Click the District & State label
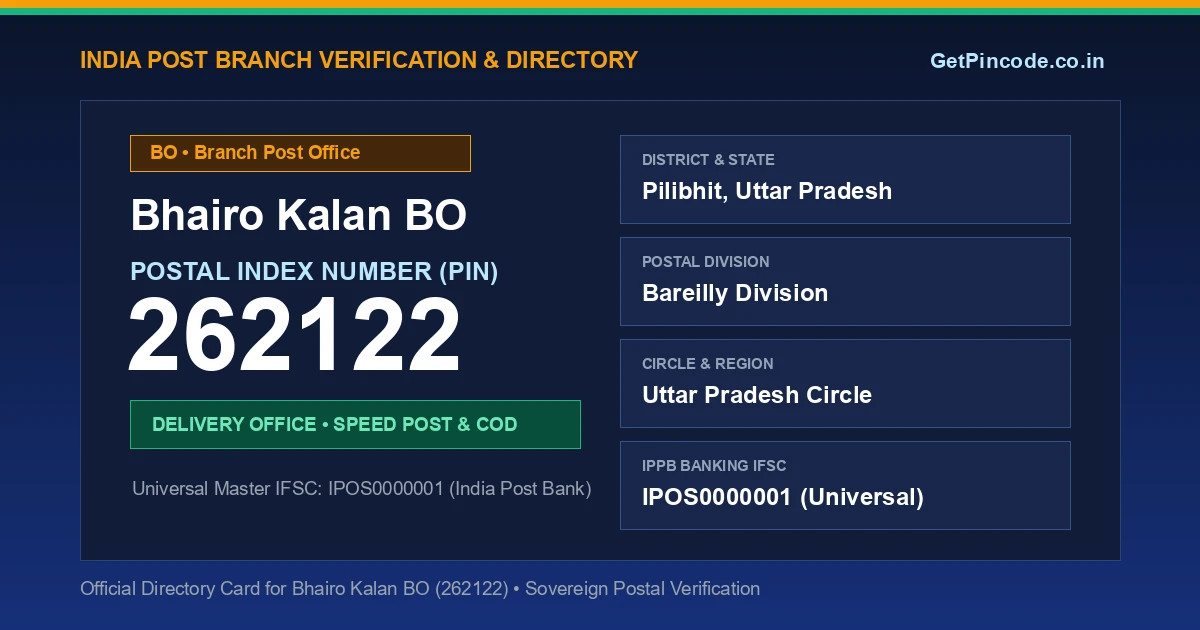Image resolution: width=1200 pixels, height=630 pixels. [x=708, y=160]
